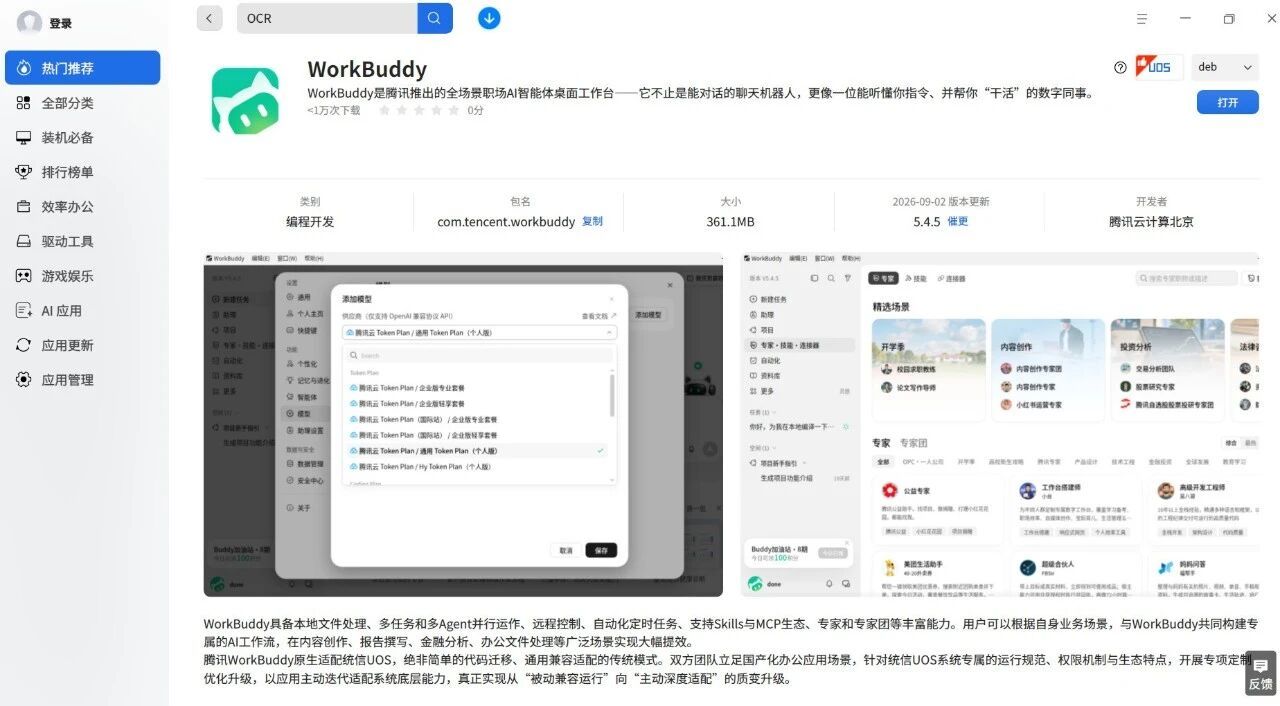Click the star rating row
This screenshot has height=706, width=1280.
pos(418,110)
